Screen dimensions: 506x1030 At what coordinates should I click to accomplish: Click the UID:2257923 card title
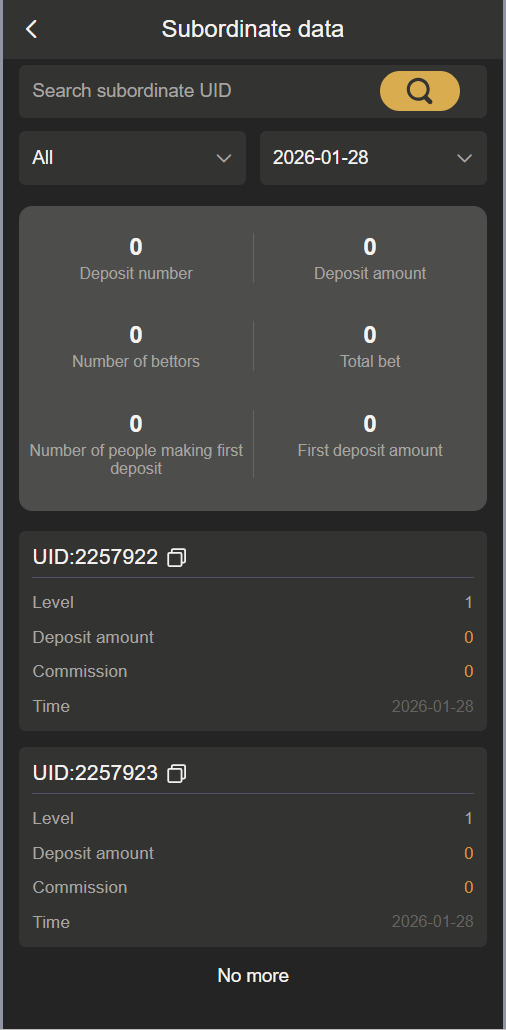point(95,772)
